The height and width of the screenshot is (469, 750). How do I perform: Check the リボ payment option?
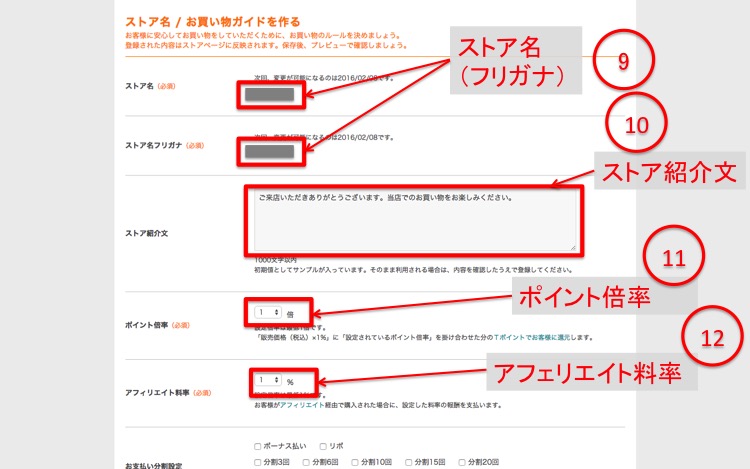coord(323,447)
